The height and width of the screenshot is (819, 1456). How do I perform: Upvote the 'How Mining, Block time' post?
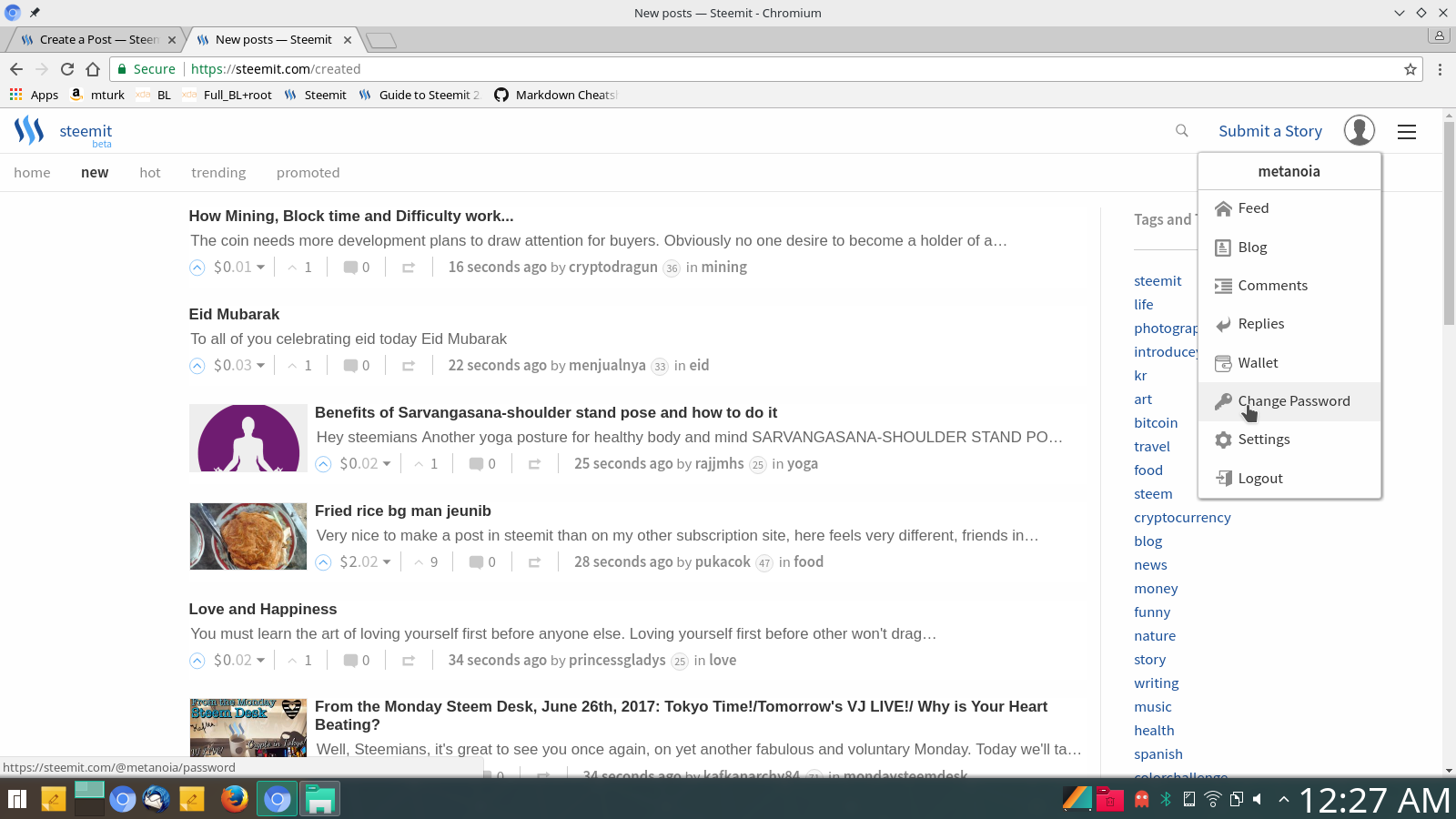point(197,268)
